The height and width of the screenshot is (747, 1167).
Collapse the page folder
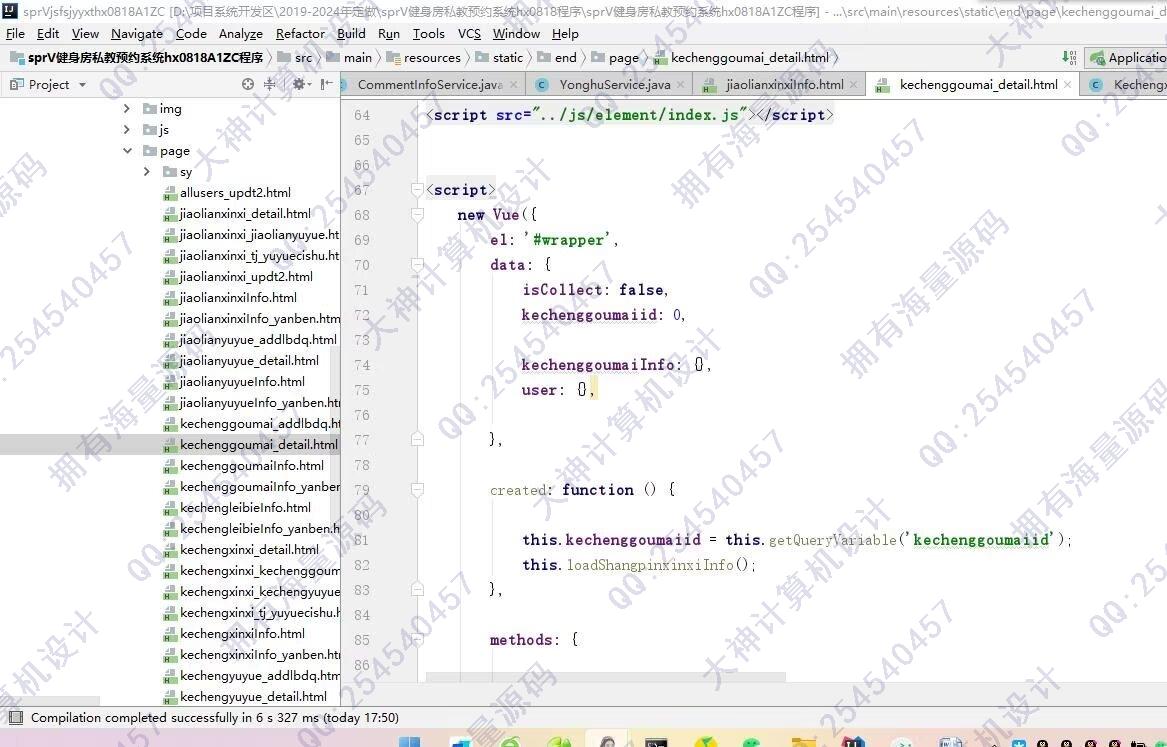(x=127, y=150)
